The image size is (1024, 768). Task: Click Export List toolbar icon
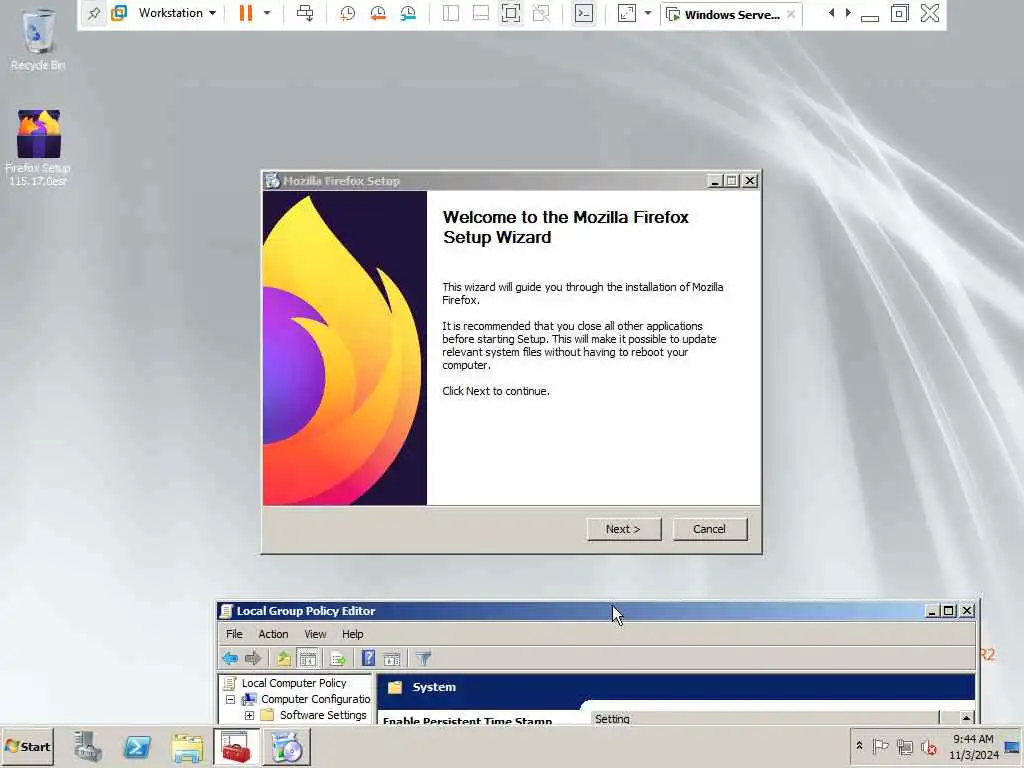(338, 658)
